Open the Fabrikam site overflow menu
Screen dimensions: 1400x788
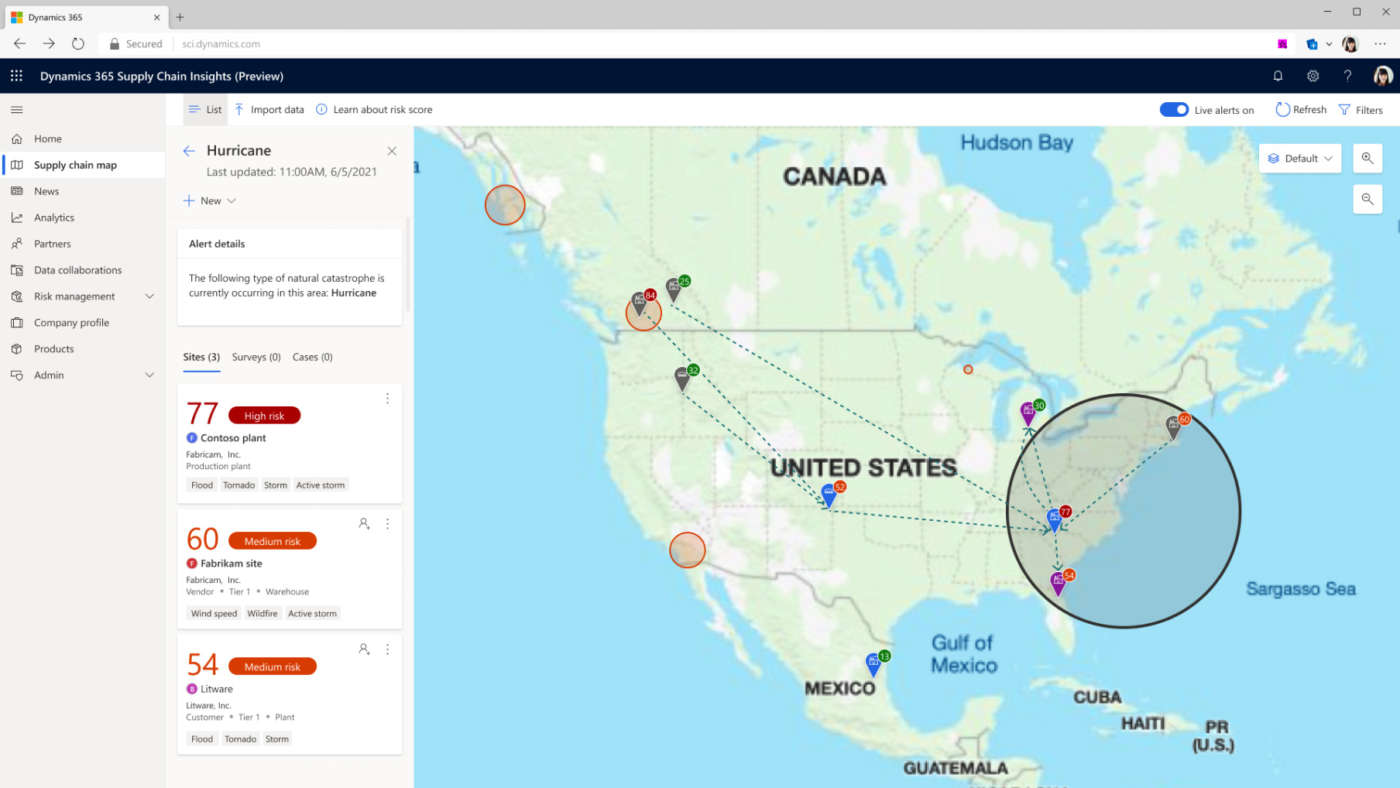[387, 523]
